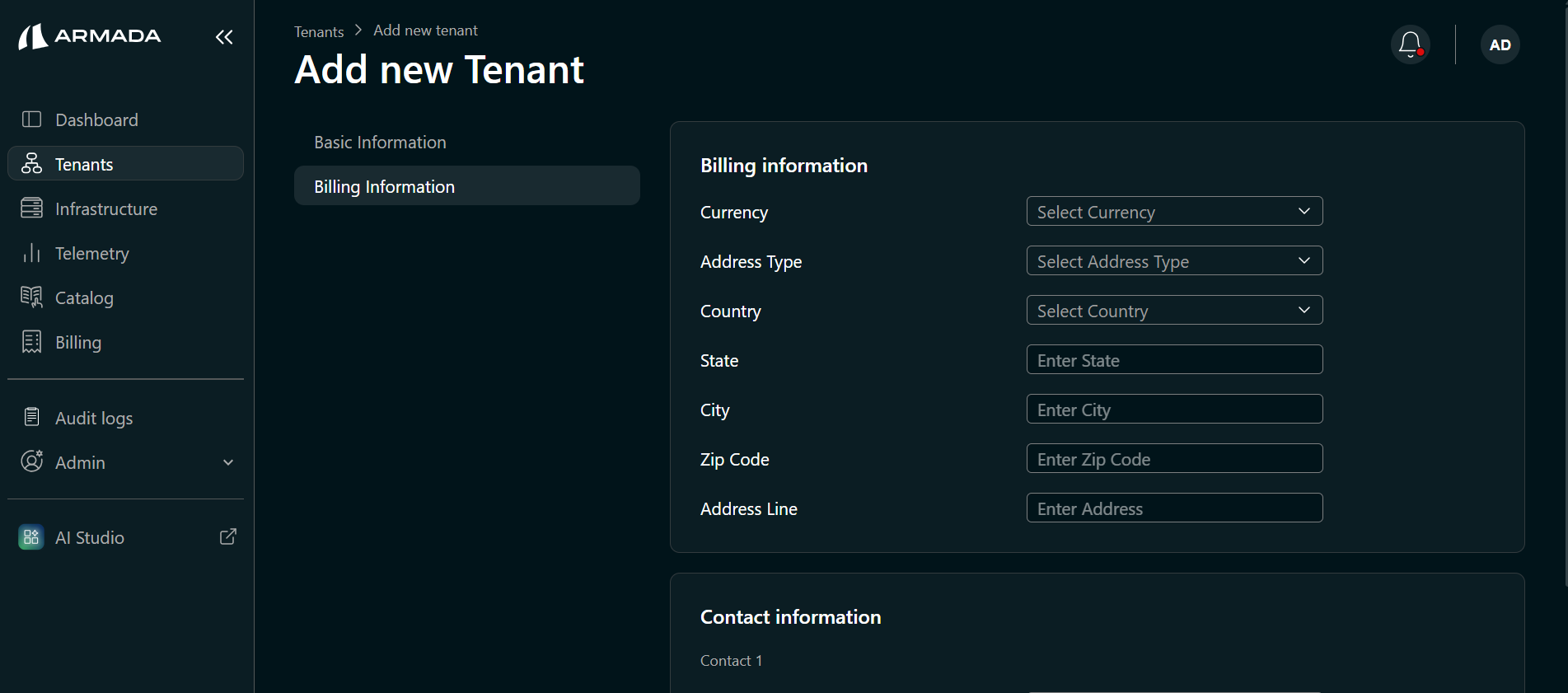Open Dashboard from the sidebar
The height and width of the screenshot is (693, 1568).
pyautogui.click(x=125, y=119)
